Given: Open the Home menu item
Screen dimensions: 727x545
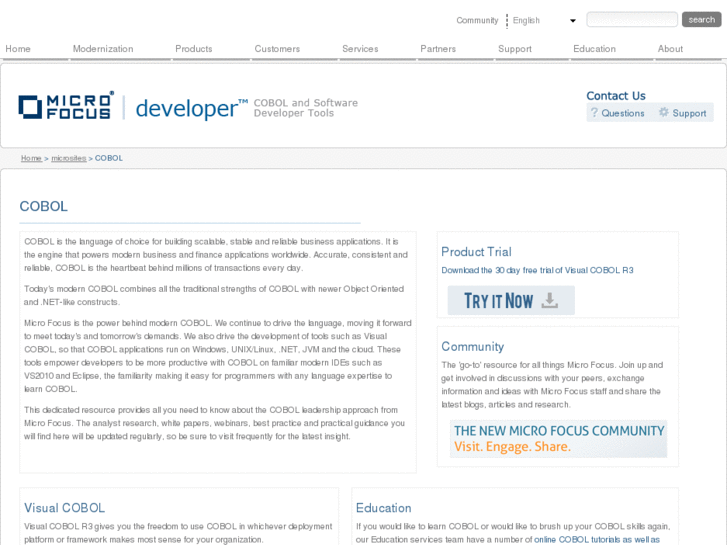Looking at the screenshot, I should point(18,49).
